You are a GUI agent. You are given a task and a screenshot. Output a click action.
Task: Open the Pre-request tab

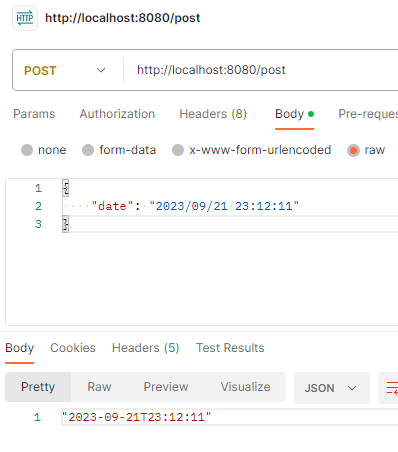pyautogui.click(x=368, y=114)
